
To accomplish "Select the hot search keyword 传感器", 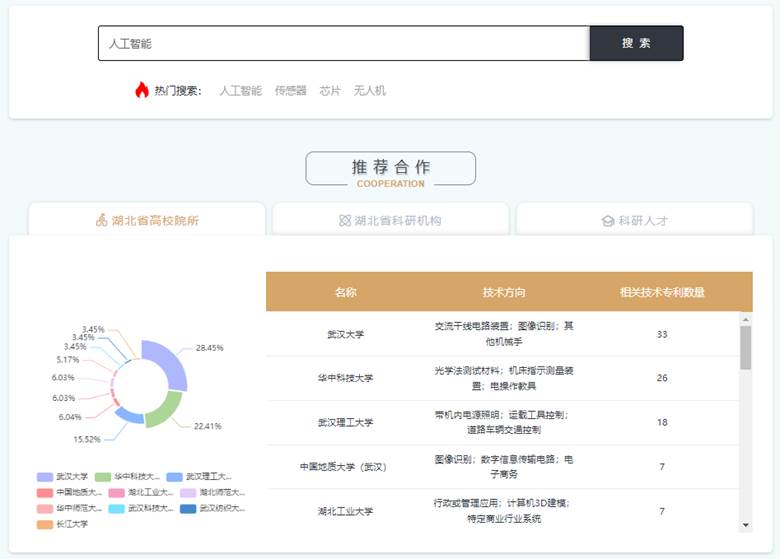I will [x=291, y=91].
